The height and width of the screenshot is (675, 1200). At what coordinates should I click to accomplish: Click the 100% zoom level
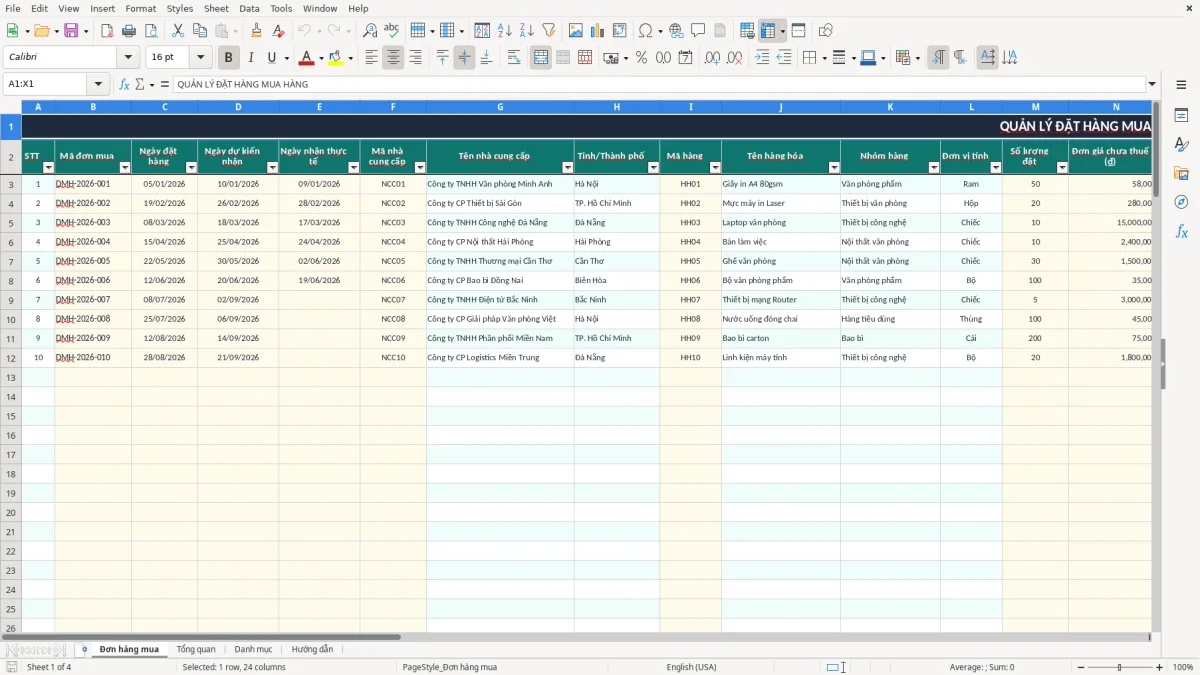point(1183,667)
